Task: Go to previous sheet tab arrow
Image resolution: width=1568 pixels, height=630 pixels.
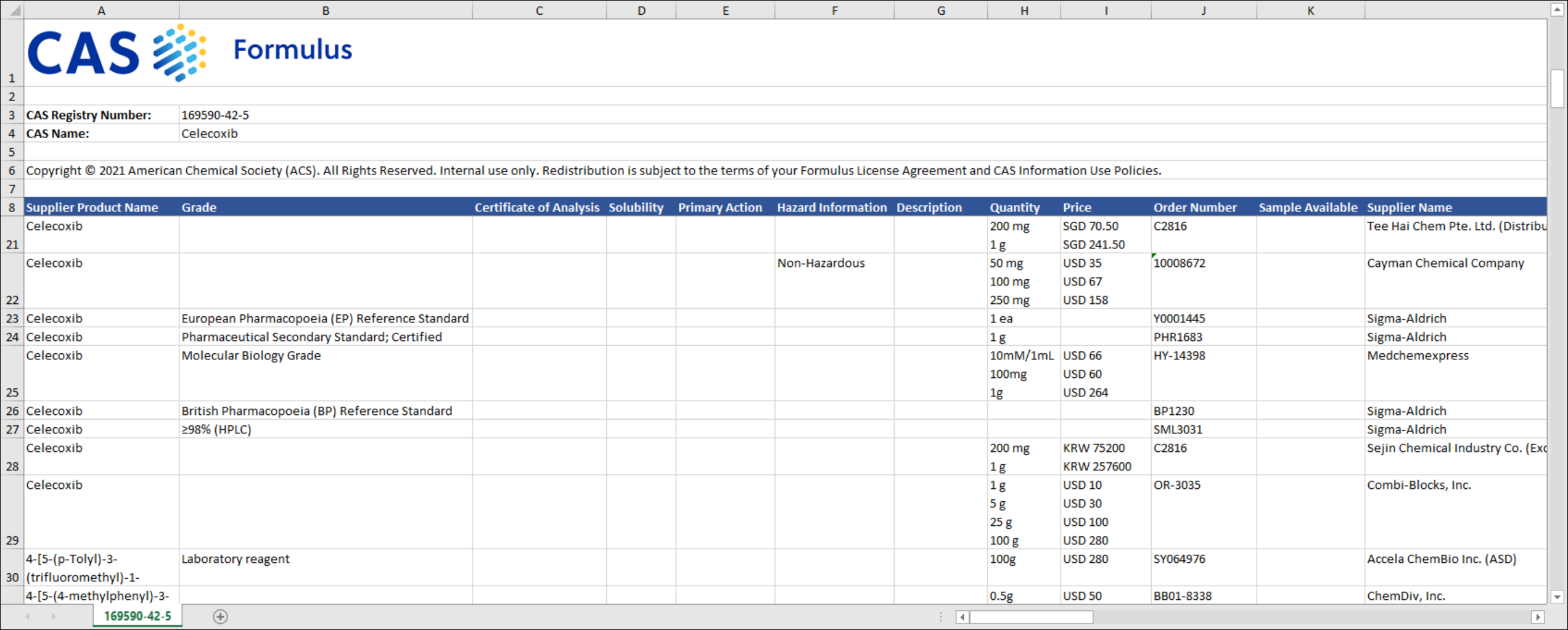Action: pyautogui.click(x=27, y=616)
